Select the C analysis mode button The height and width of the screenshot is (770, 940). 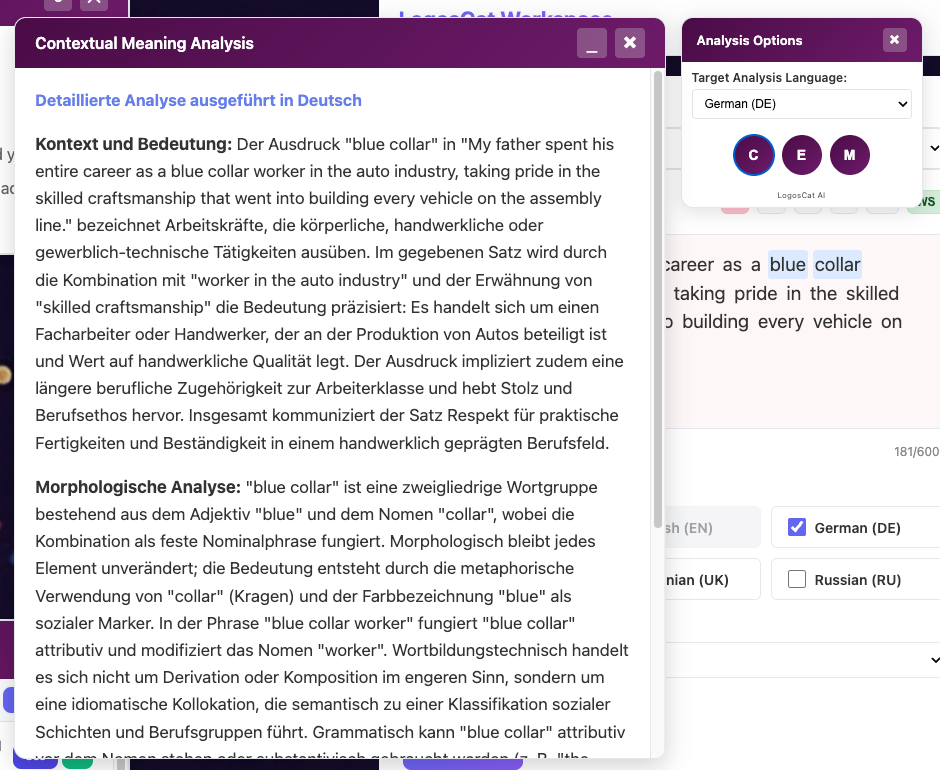pos(753,155)
